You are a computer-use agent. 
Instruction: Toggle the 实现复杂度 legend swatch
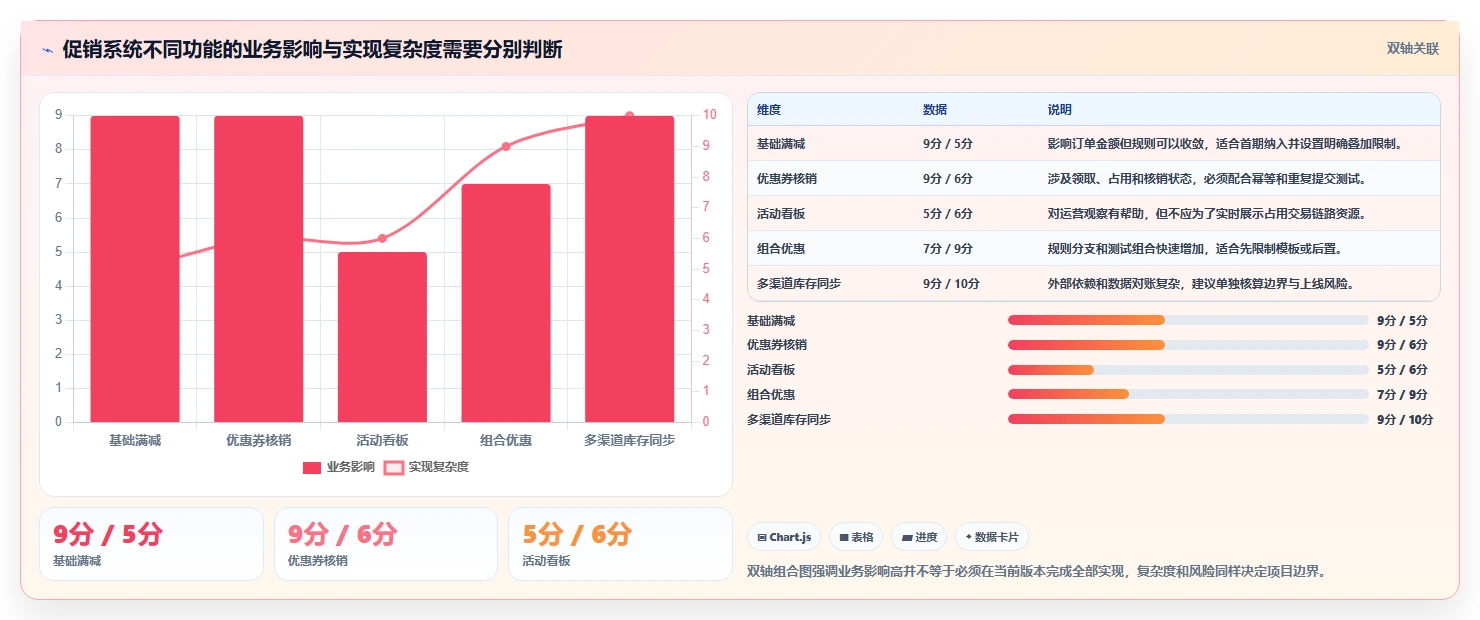394,467
